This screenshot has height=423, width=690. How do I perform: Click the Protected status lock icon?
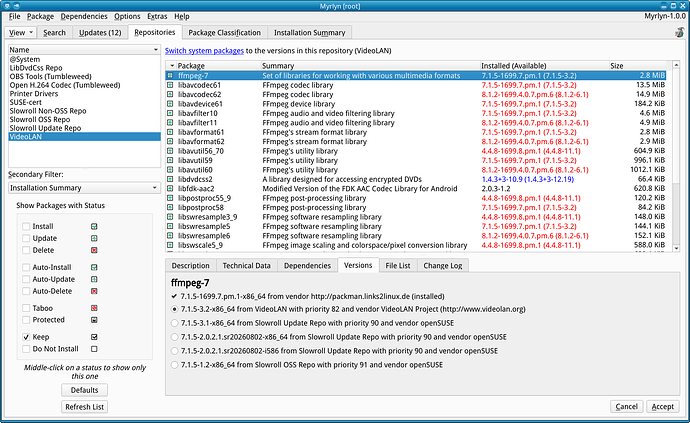(94, 320)
